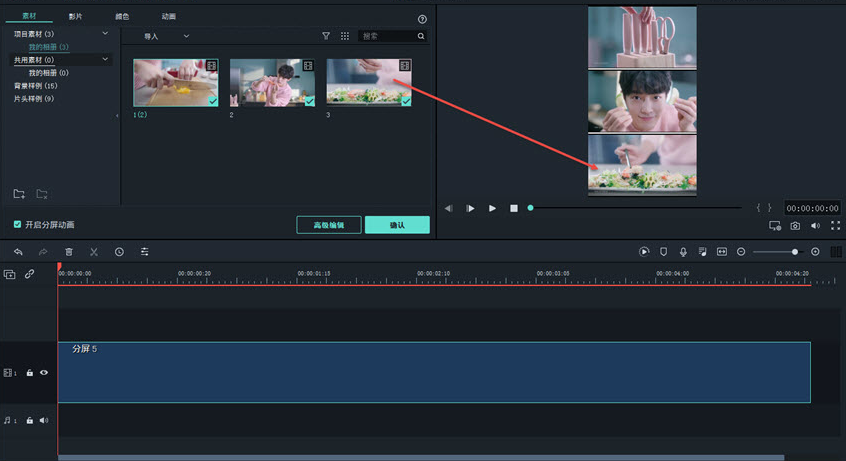Hide video track using eye icon
The image size is (846, 461).
[44, 373]
